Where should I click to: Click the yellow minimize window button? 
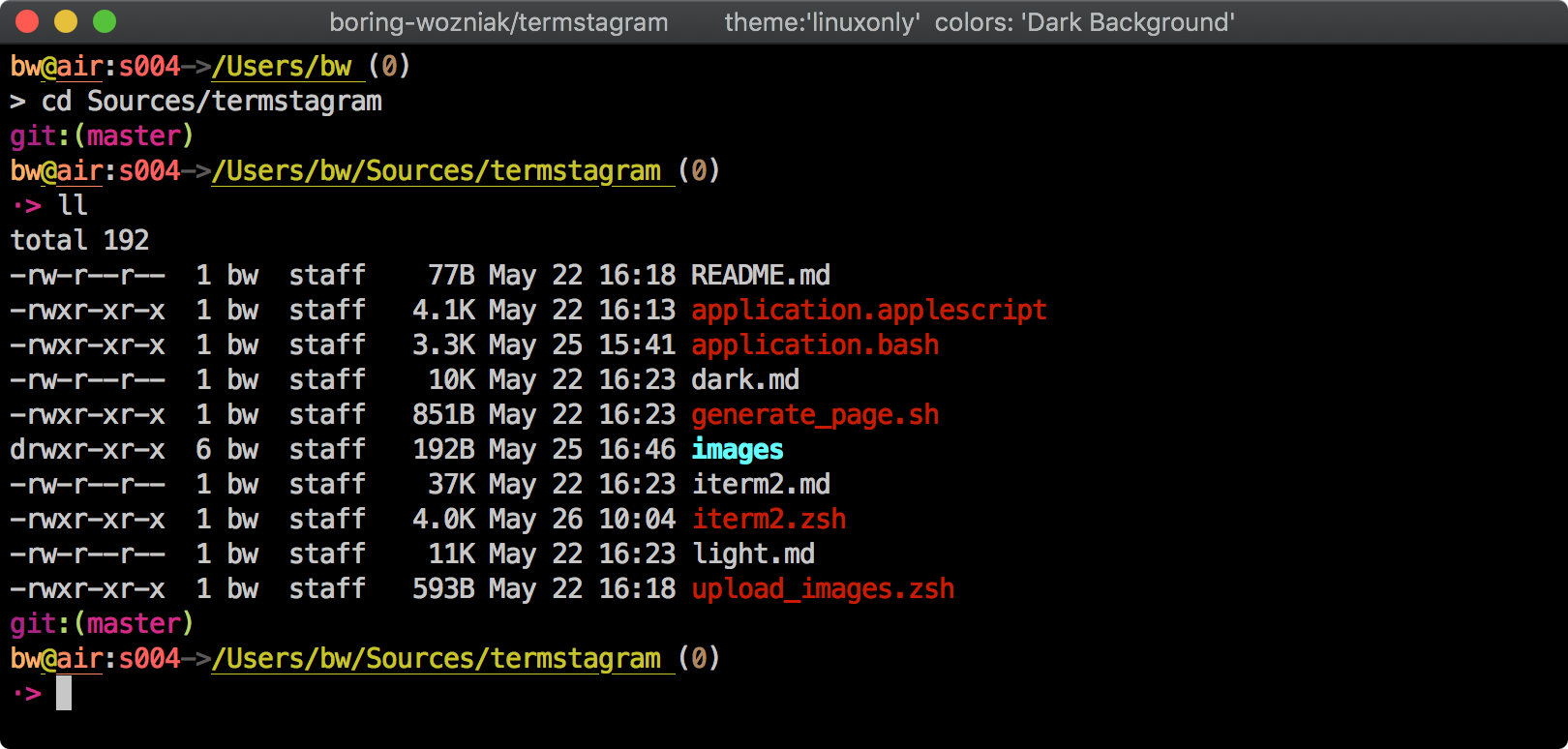click(66, 21)
